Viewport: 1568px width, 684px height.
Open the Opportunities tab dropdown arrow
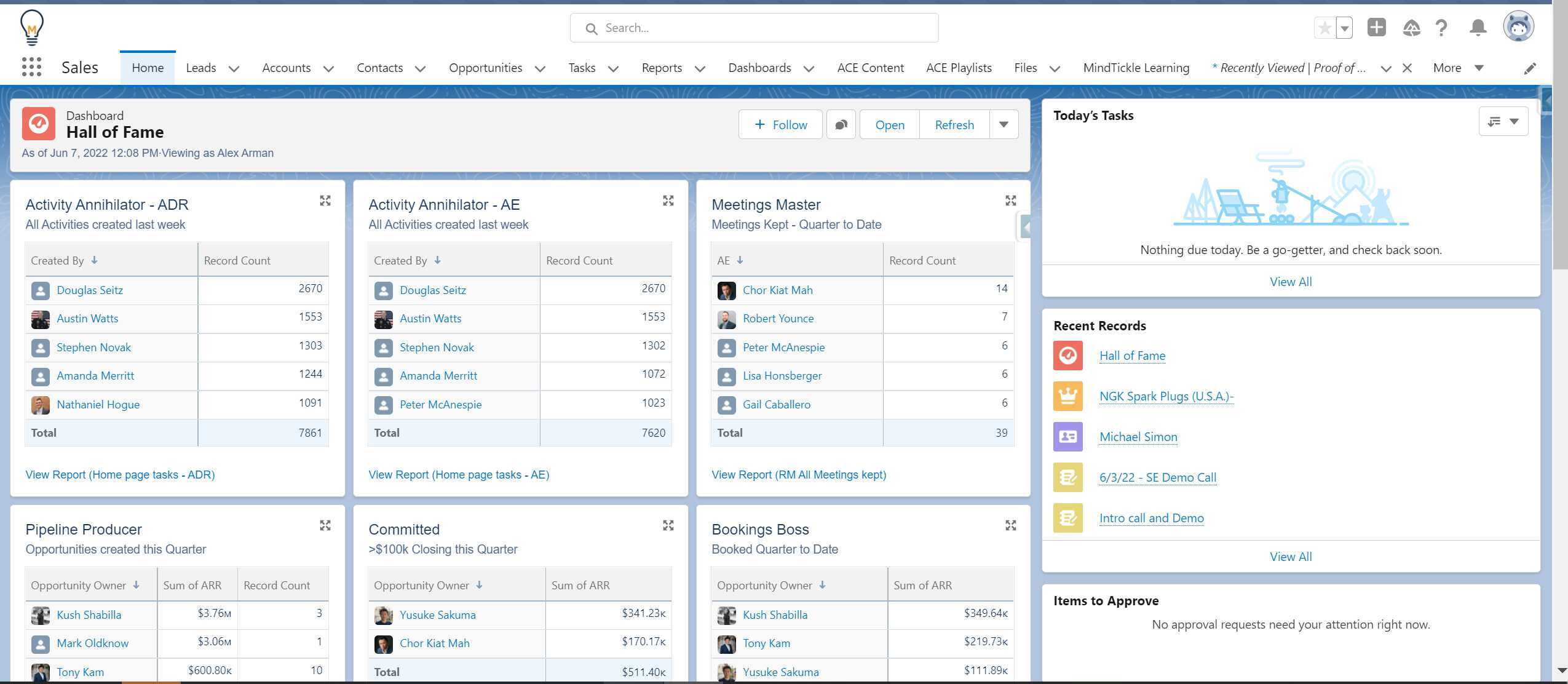pyautogui.click(x=540, y=69)
